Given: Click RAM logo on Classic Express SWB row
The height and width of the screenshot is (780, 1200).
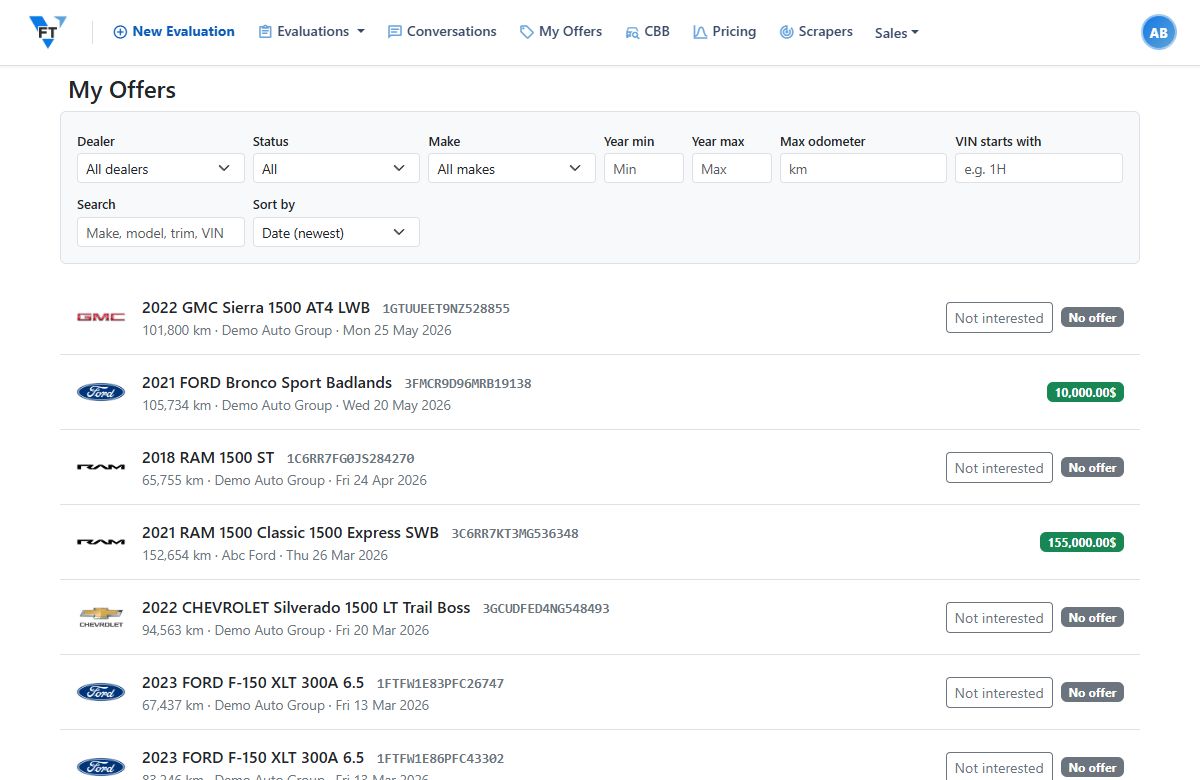Looking at the screenshot, I should point(101,542).
